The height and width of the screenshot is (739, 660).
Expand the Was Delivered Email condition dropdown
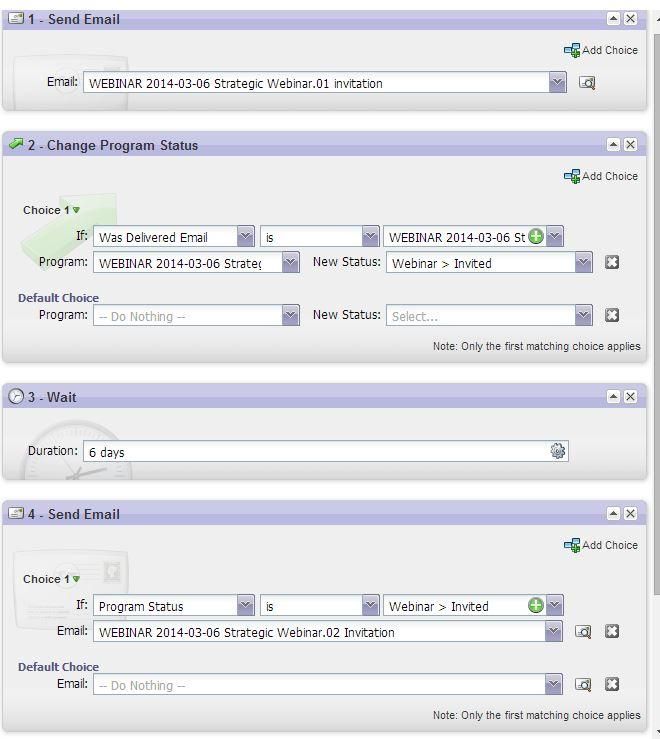click(x=245, y=237)
